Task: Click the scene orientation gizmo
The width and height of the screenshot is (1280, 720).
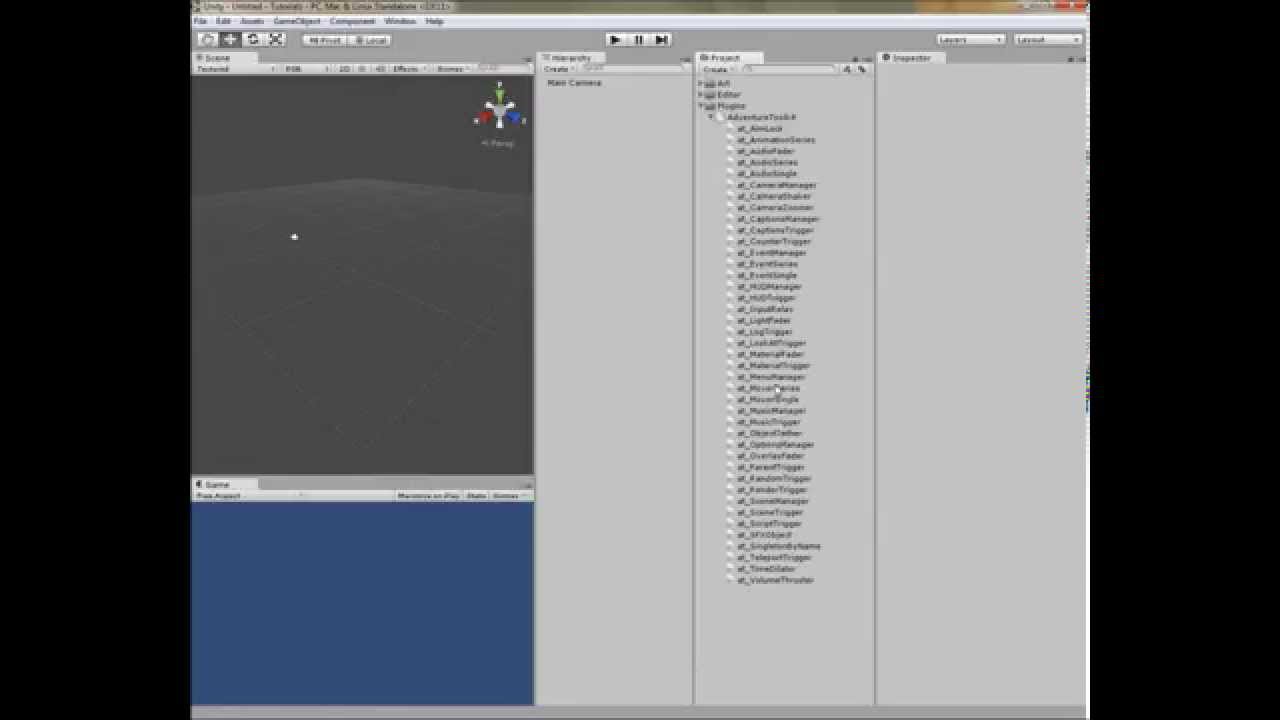Action: tap(499, 107)
